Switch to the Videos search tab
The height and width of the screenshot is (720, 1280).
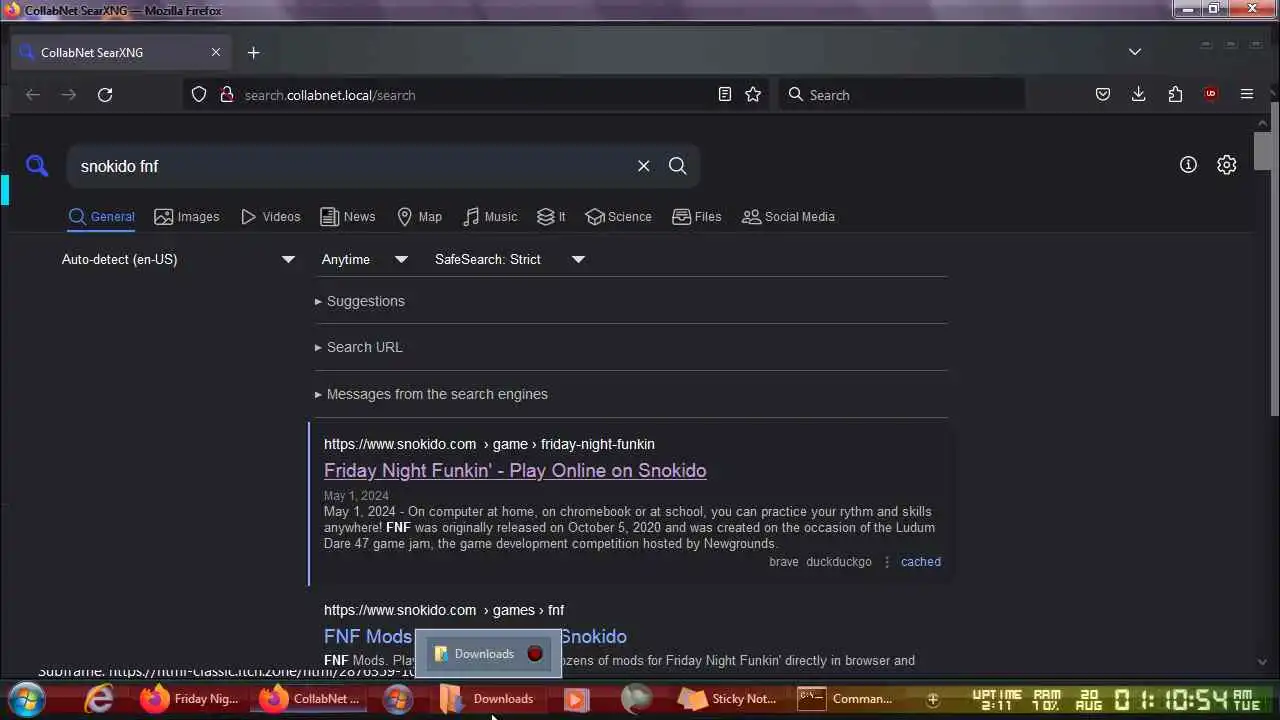click(x=270, y=217)
